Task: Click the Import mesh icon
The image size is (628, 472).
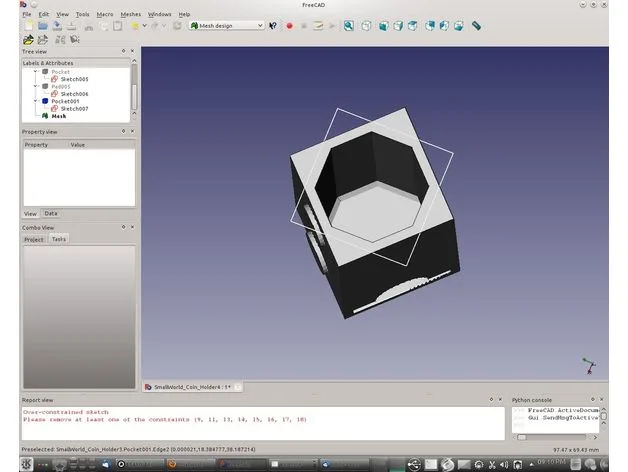Action: [x=28, y=40]
